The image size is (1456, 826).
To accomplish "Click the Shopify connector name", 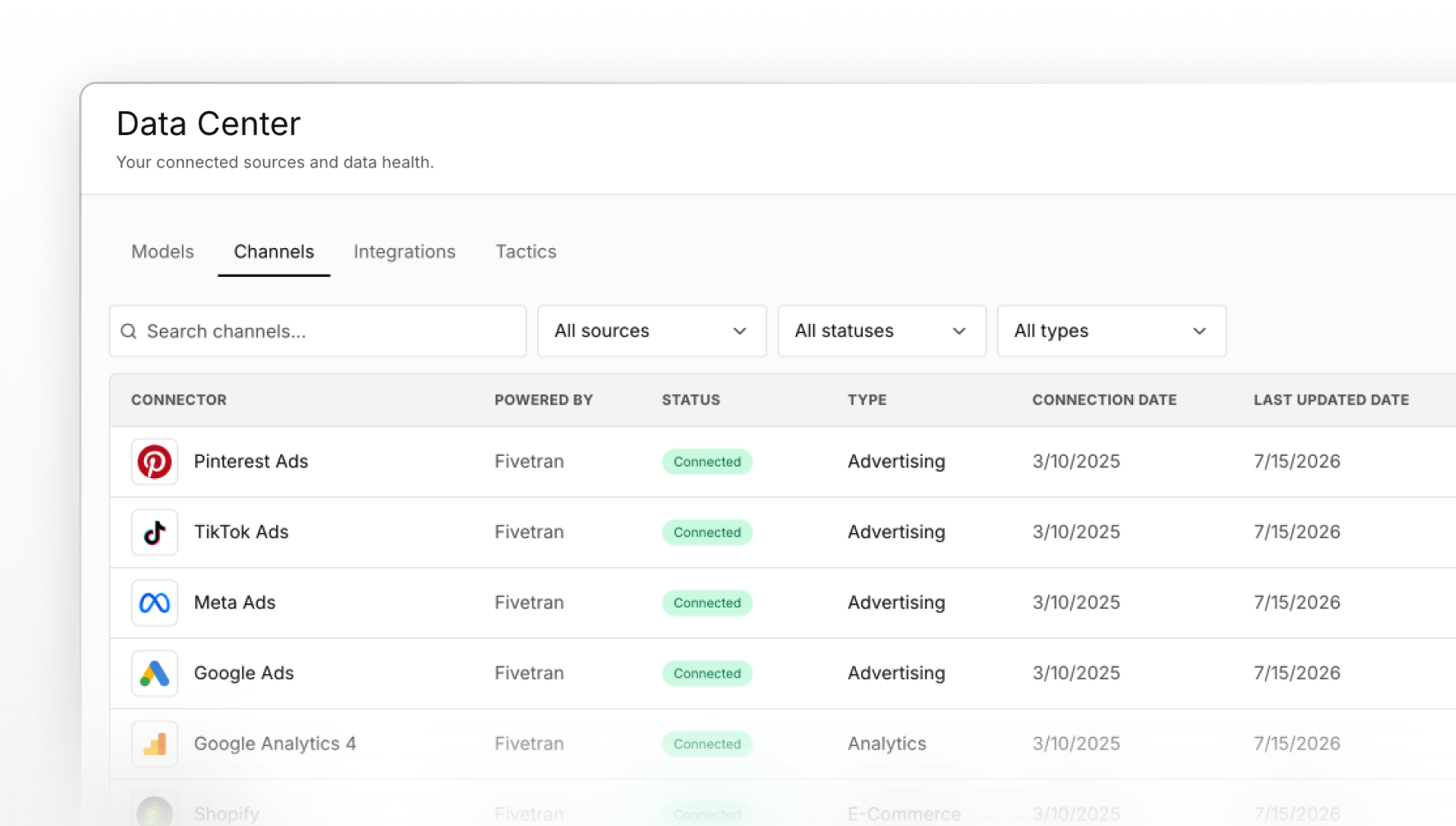I will click(x=227, y=814).
